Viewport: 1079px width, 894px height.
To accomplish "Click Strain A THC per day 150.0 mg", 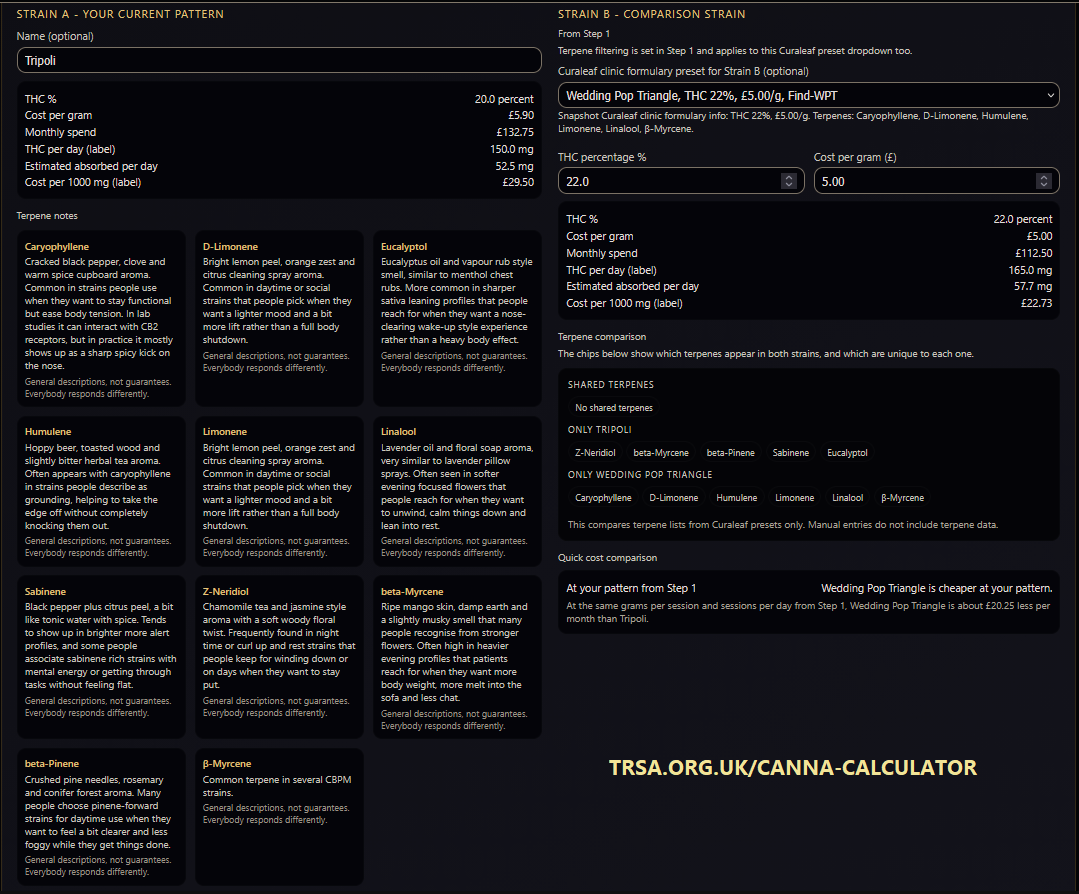I will tap(512, 149).
